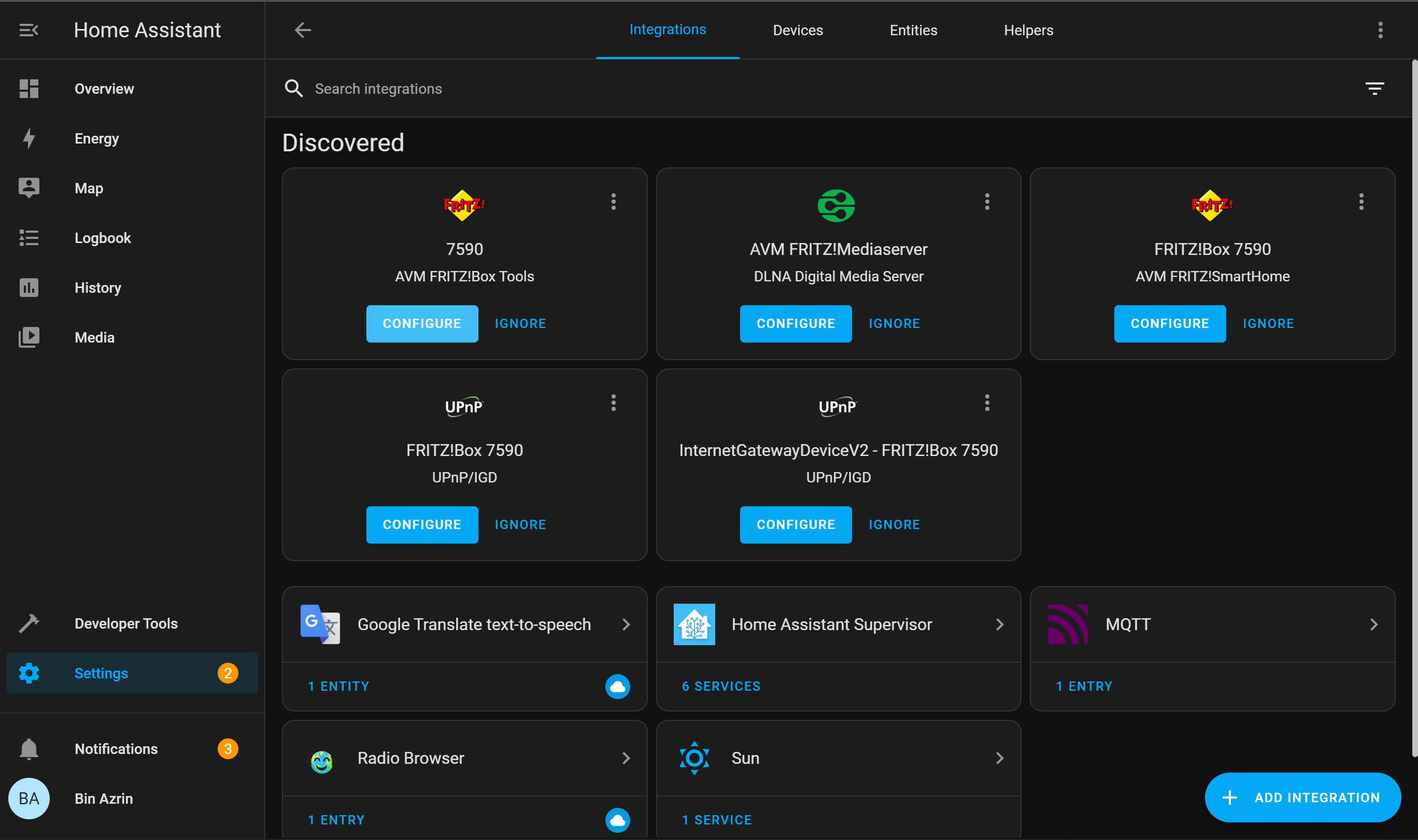Viewport: 1418px width, 840px height.
Task: Click the Notifications bell icon
Action: click(x=29, y=749)
